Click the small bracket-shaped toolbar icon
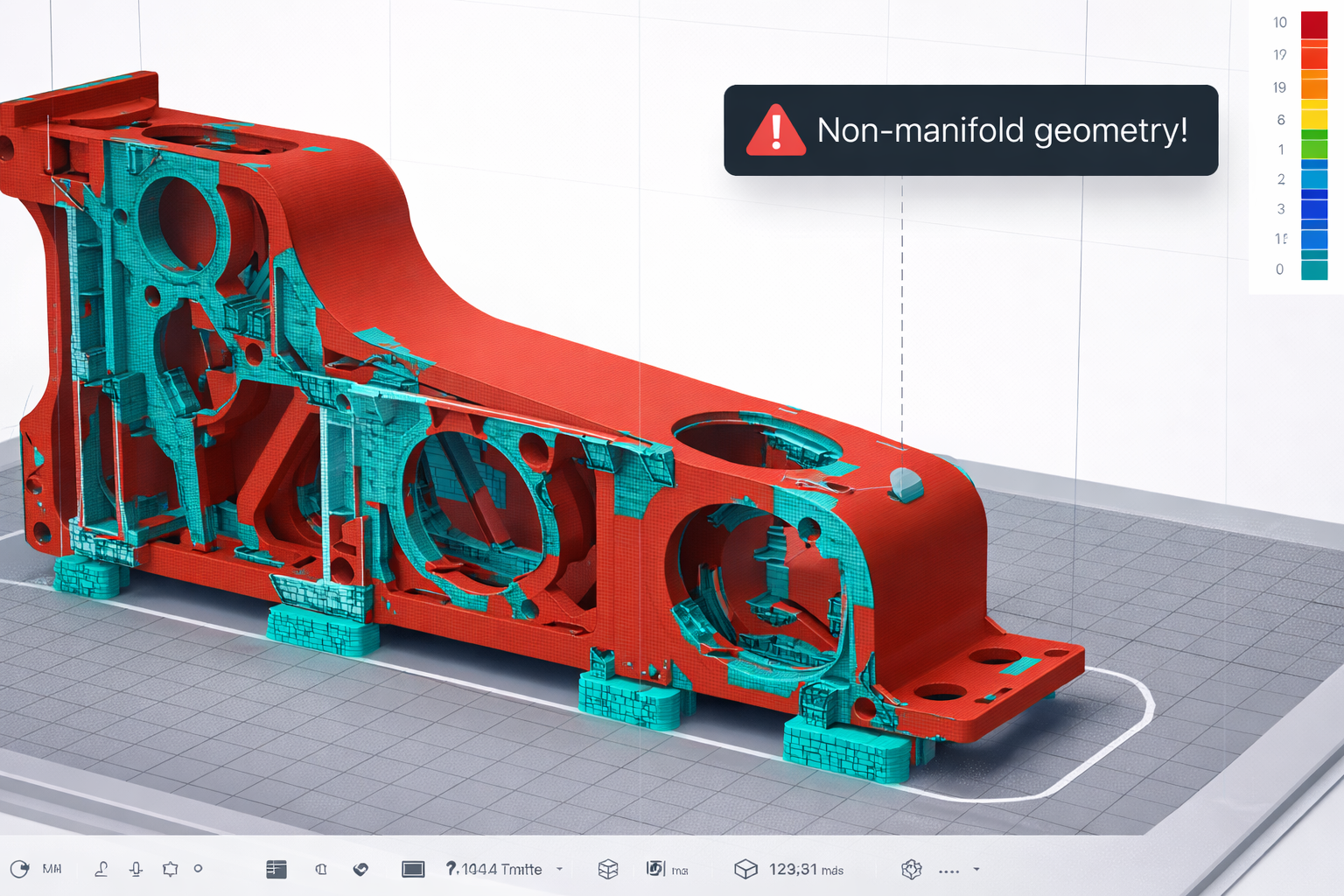The image size is (1344, 896). [x=321, y=869]
